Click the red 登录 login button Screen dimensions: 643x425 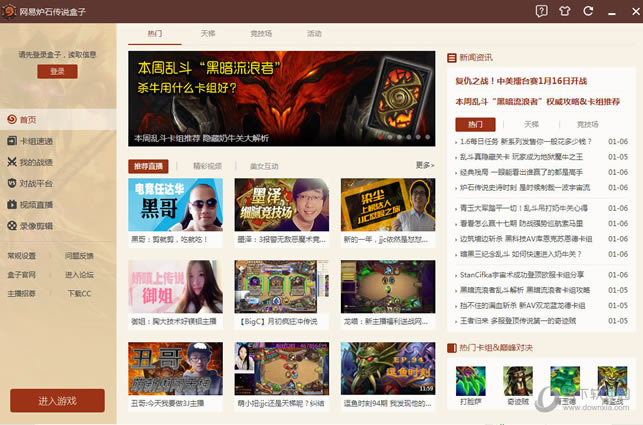57,72
